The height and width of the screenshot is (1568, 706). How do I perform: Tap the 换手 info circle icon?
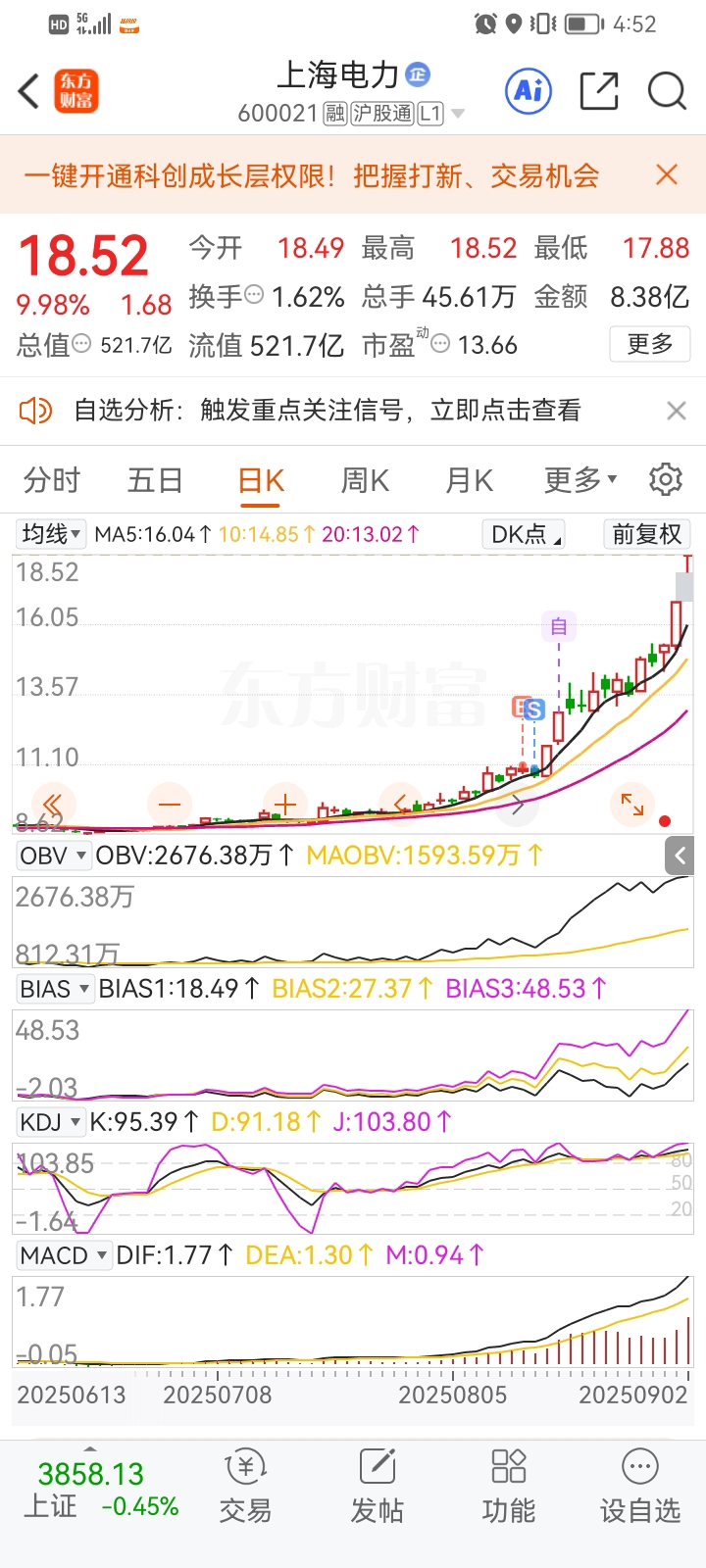pyautogui.click(x=254, y=294)
